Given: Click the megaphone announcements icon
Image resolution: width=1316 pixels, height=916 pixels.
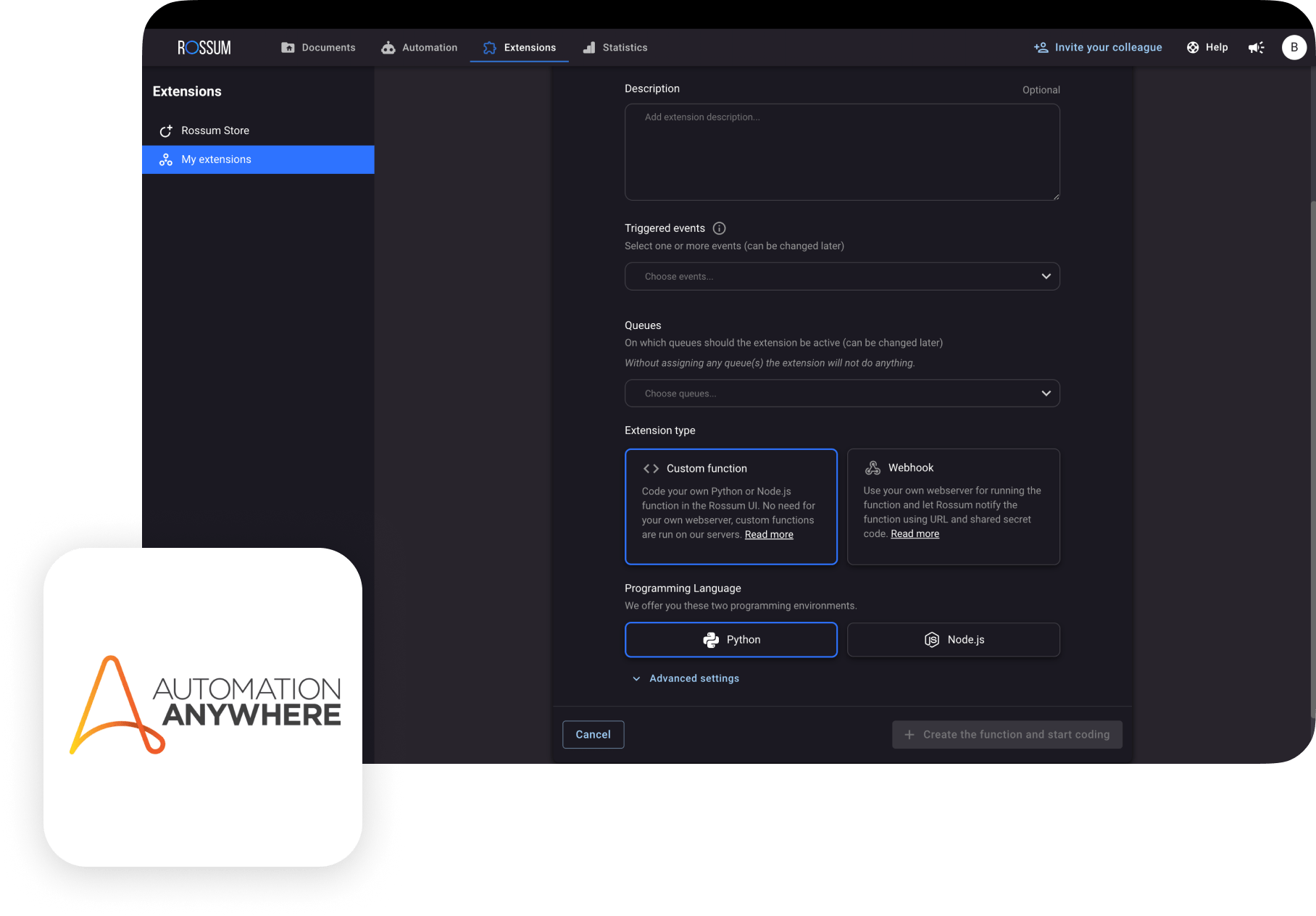Looking at the screenshot, I should pos(1256,48).
